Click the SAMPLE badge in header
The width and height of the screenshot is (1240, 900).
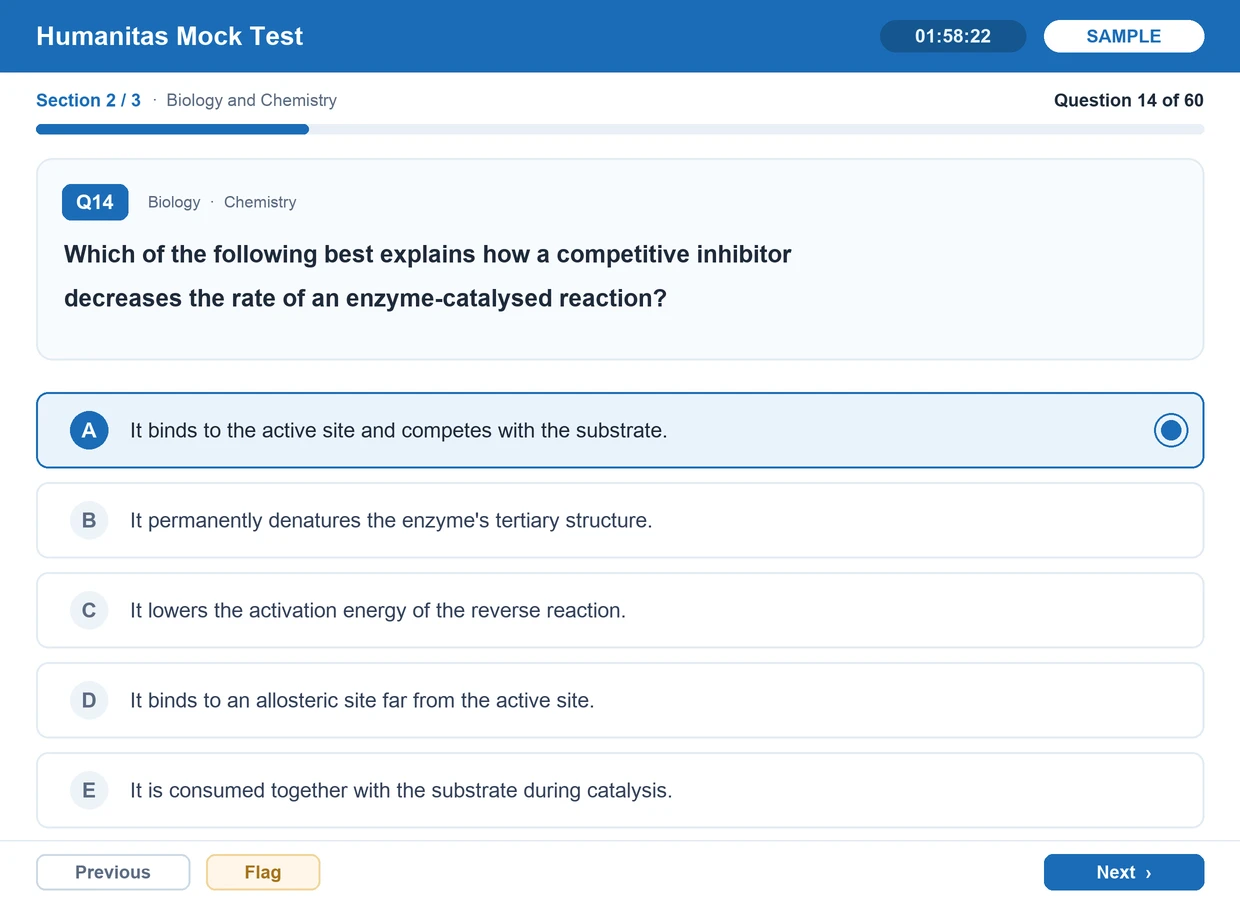click(1124, 36)
